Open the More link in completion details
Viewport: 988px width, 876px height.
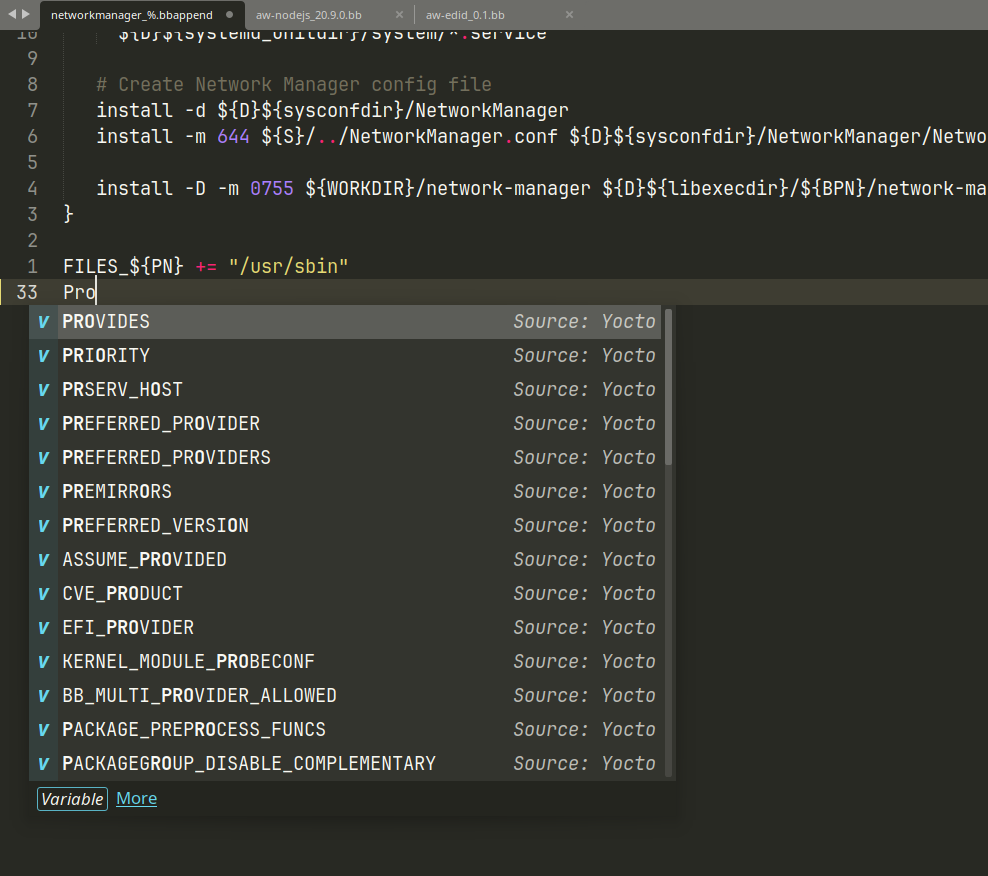click(137, 798)
